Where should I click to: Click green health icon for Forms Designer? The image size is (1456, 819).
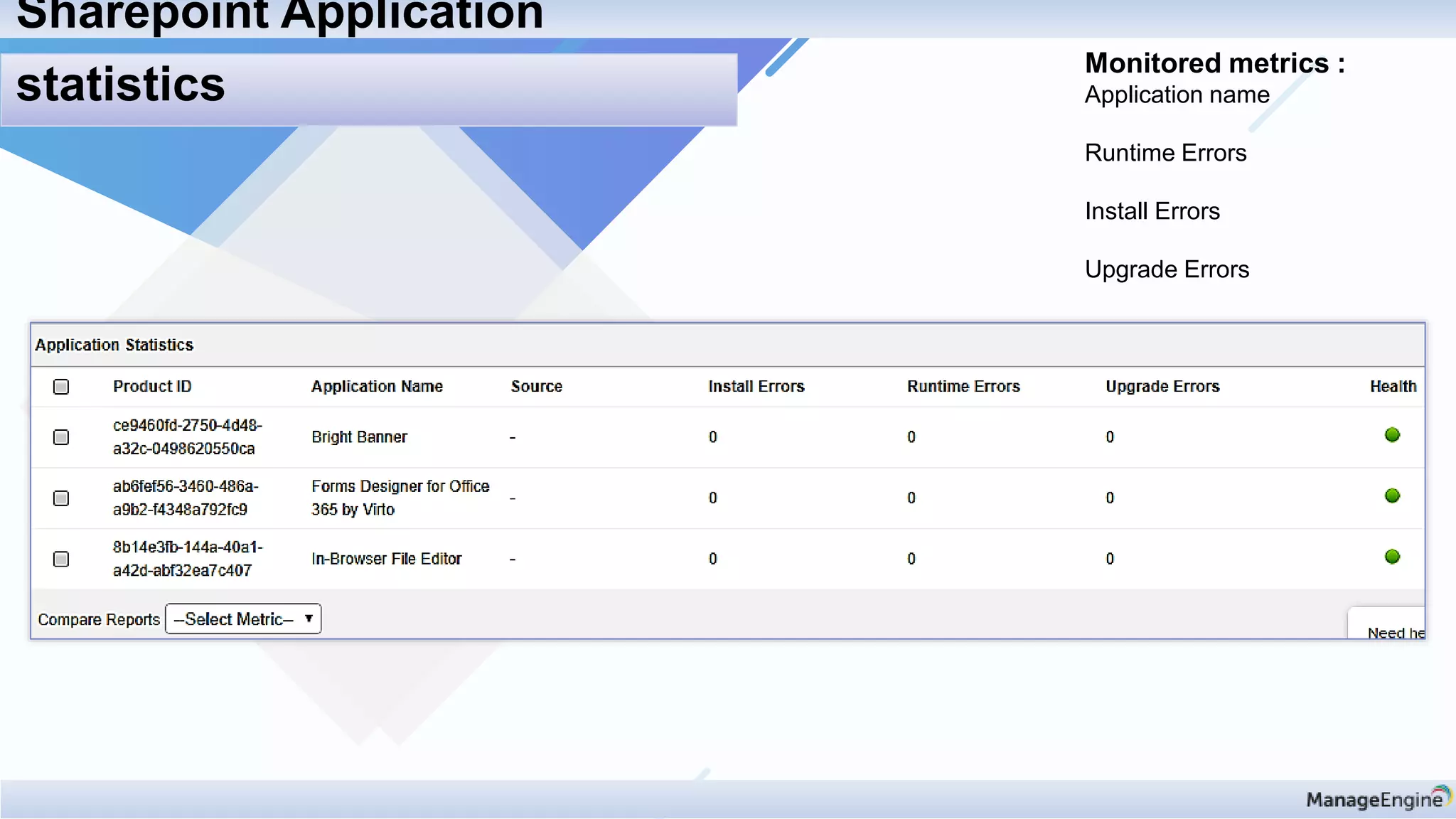click(1393, 496)
